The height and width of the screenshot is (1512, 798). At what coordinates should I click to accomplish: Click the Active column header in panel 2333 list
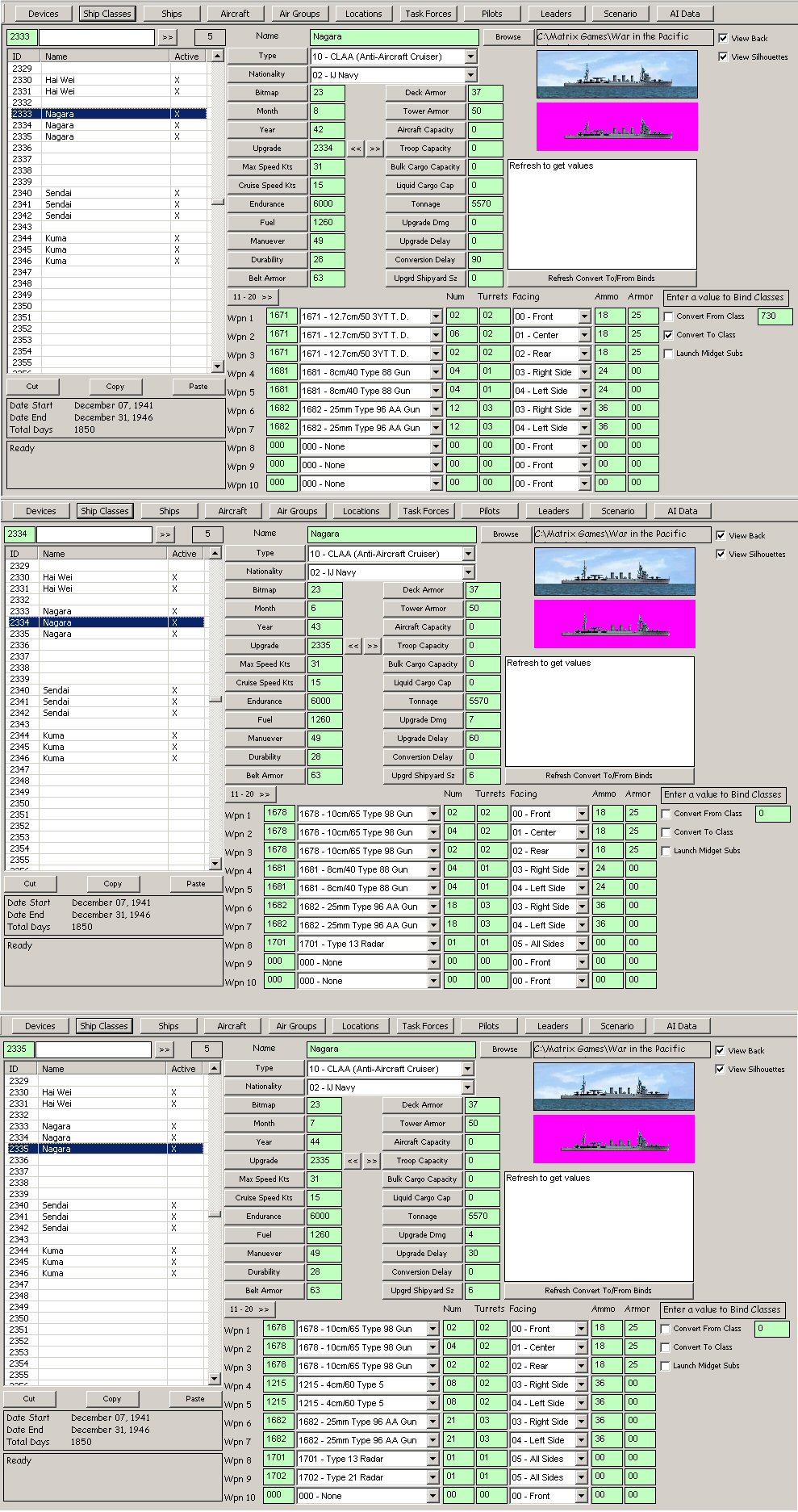click(x=190, y=57)
